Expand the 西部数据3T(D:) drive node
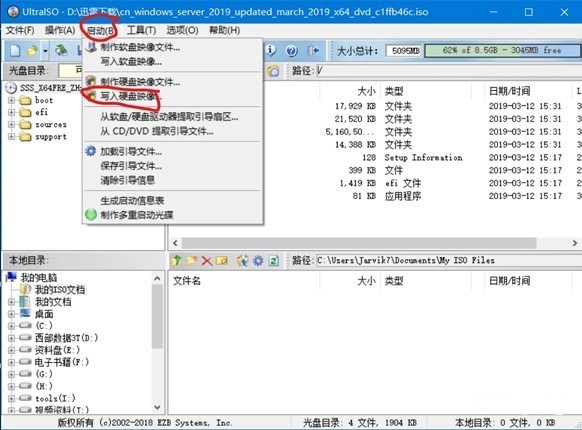Screen dimensions: 582x430 pos(12,338)
